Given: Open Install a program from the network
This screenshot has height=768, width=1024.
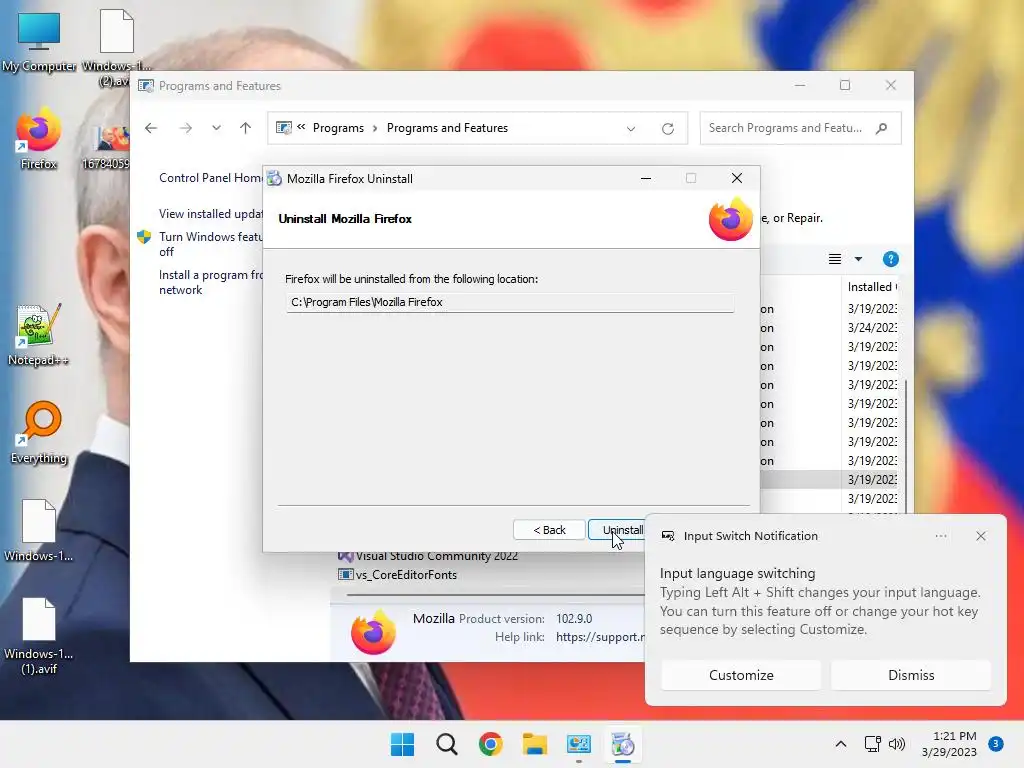Looking at the screenshot, I should click(210, 282).
